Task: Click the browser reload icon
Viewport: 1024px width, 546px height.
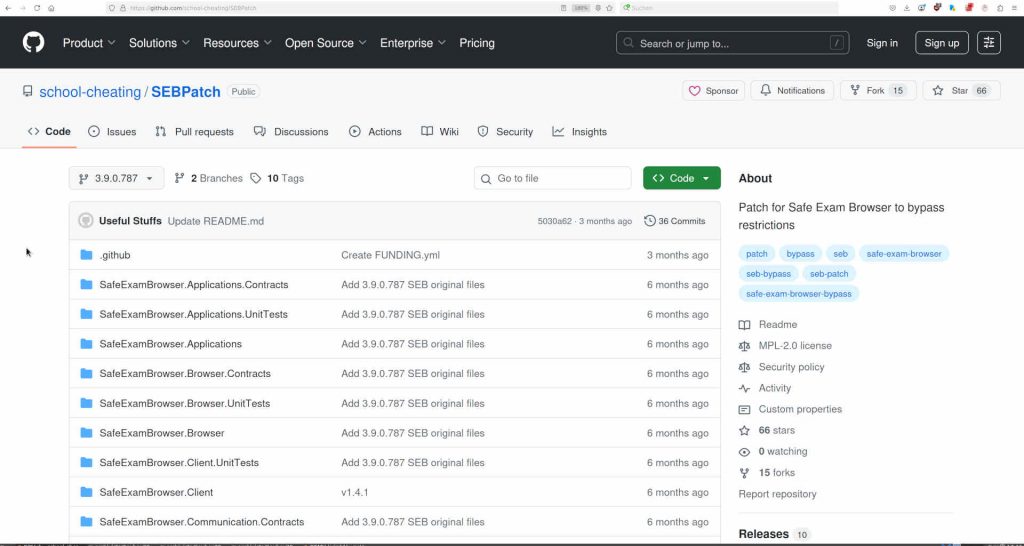Action: click(x=37, y=8)
